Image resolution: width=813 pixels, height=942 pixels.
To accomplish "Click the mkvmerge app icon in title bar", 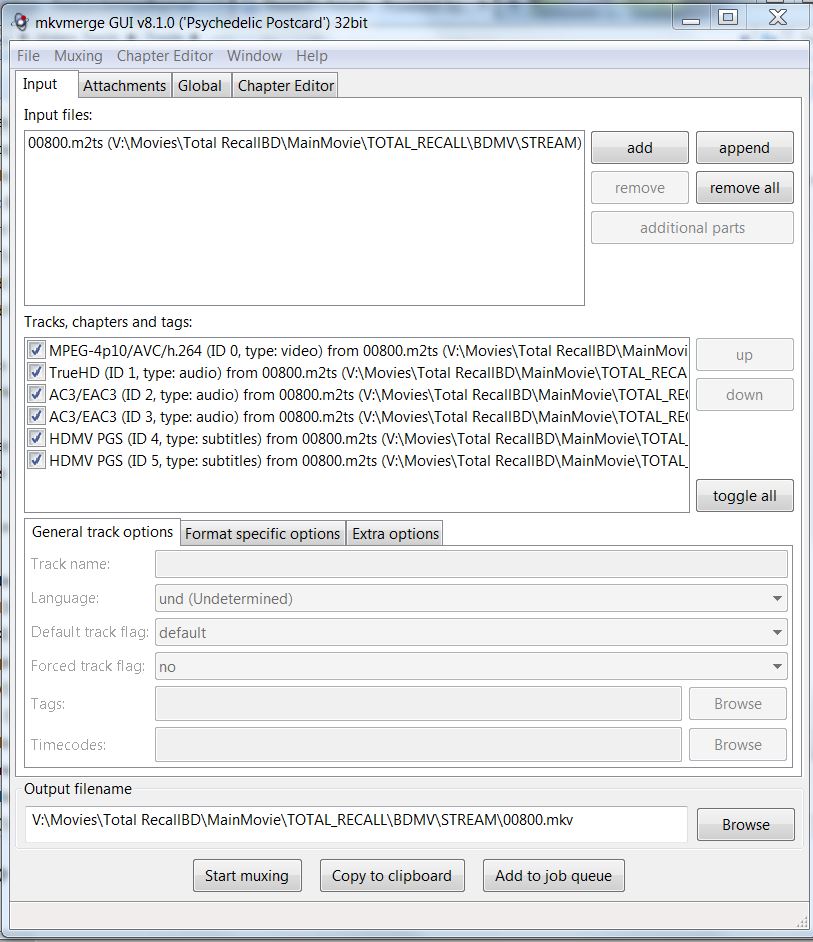I will (x=21, y=22).
